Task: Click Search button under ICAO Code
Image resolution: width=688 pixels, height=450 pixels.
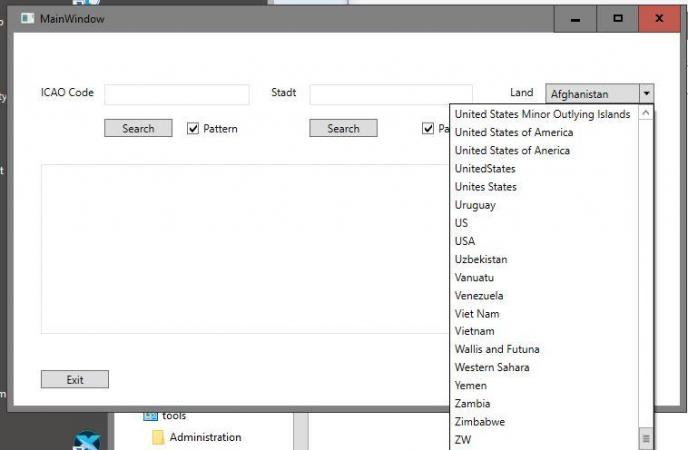Action: coord(138,128)
